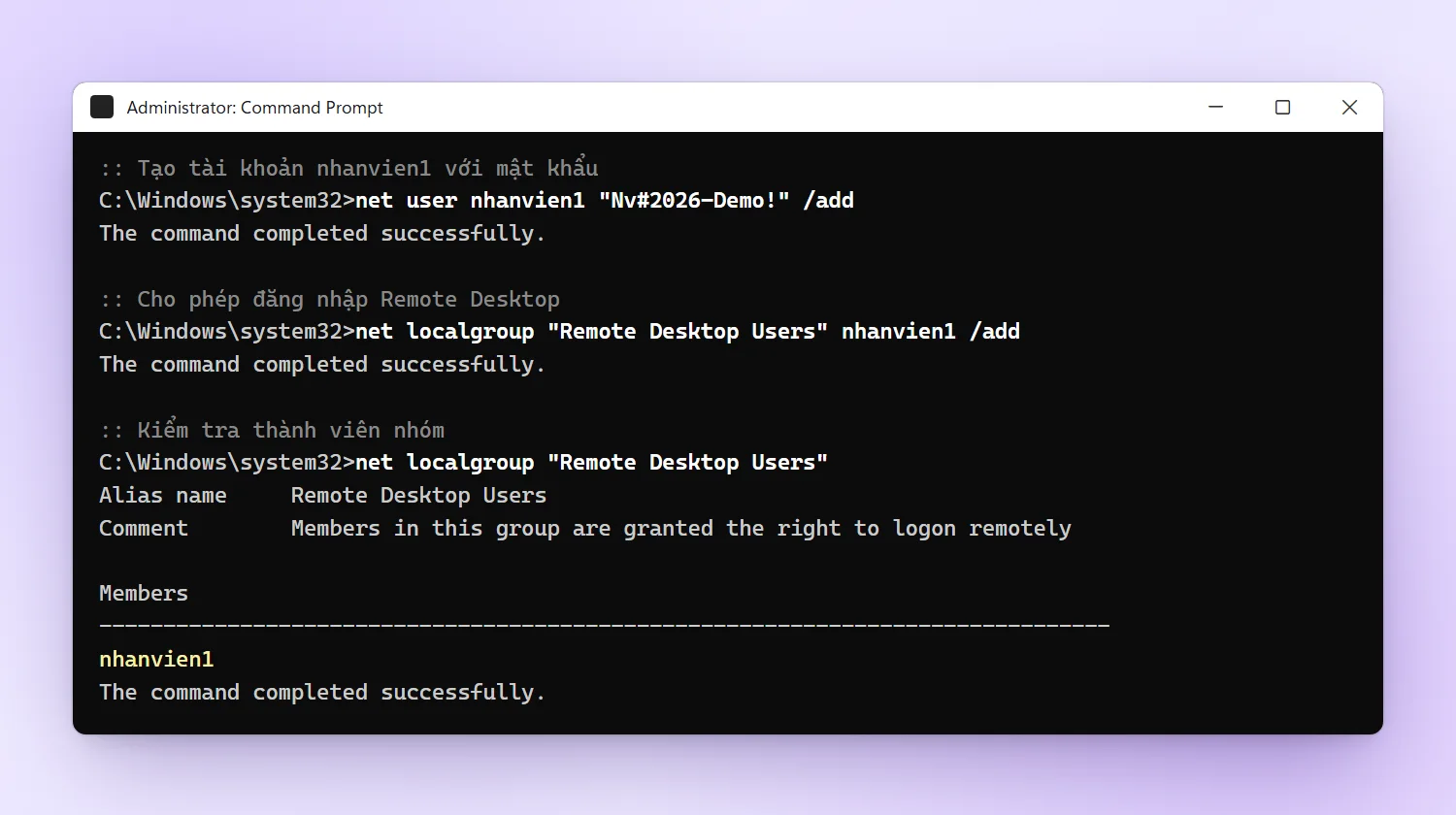Viewport: 1456px width, 815px height.
Task: Click the localgroup command ending in "nhanvien1 /add"
Action: pos(559,332)
